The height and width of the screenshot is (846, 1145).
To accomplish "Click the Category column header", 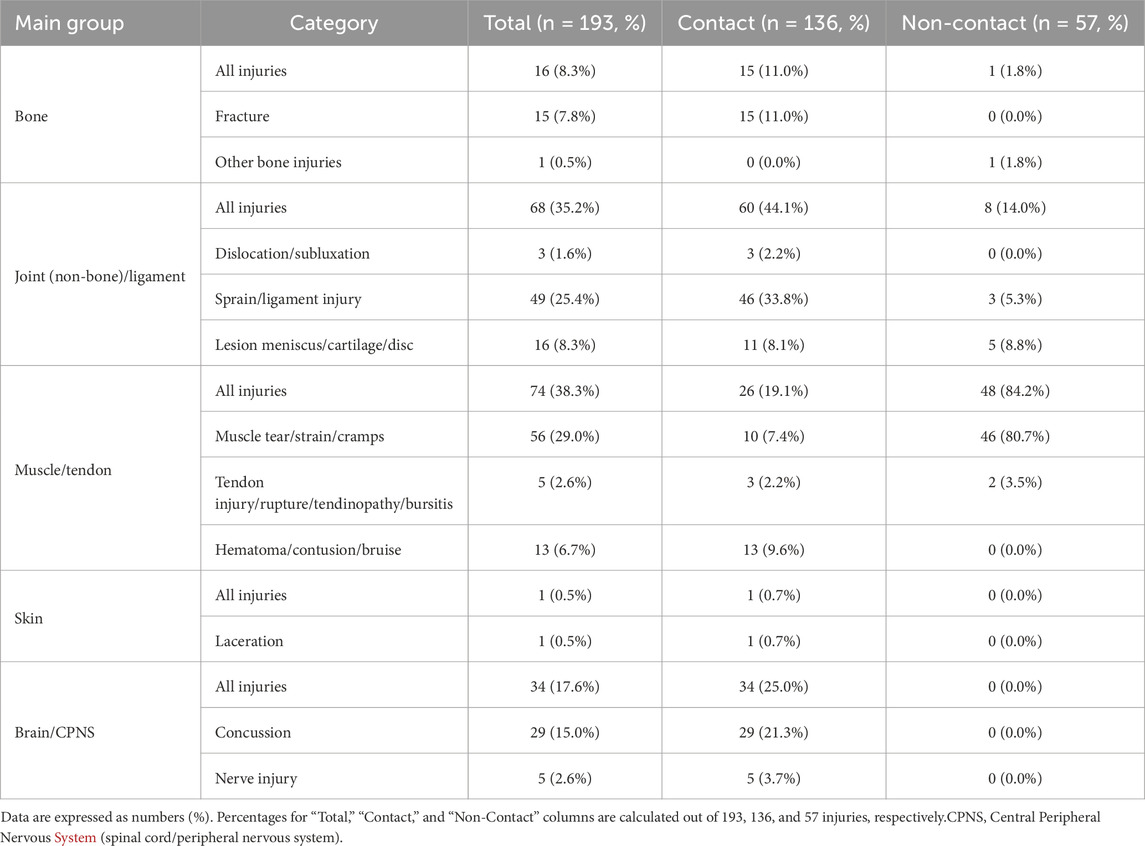I will pos(334,23).
